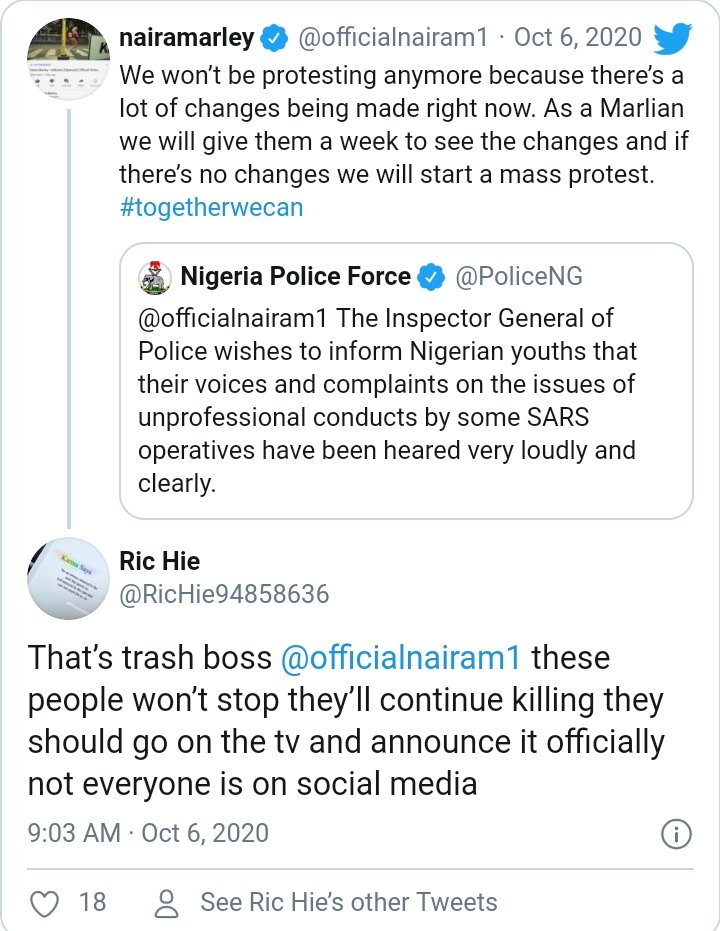Click the @officialnairam1 handle in the header
Image resolution: width=720 pixels, height=931 pixels.
coord(391,38)
